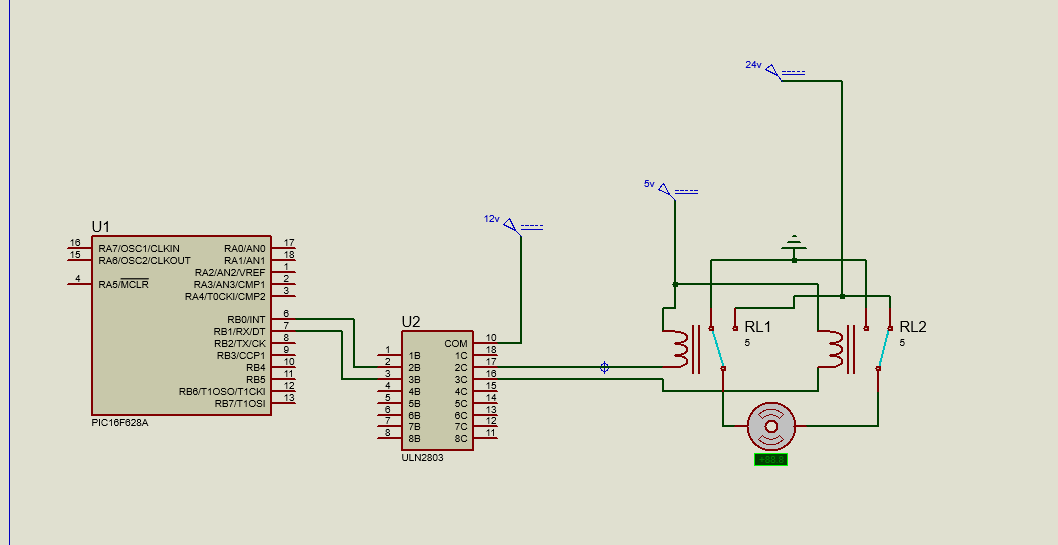Image resolution: width=1058 pixels, height=545 pixels.
Task: Click the voltage probe marker on 2C wire
Action: 605,367
